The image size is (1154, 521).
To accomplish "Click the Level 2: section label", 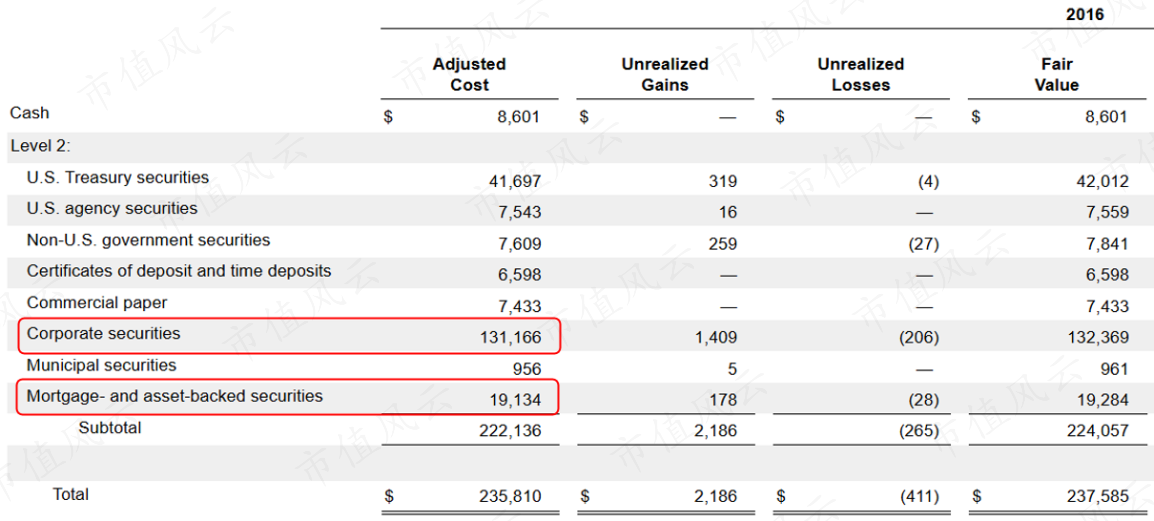I will point(41,146).
